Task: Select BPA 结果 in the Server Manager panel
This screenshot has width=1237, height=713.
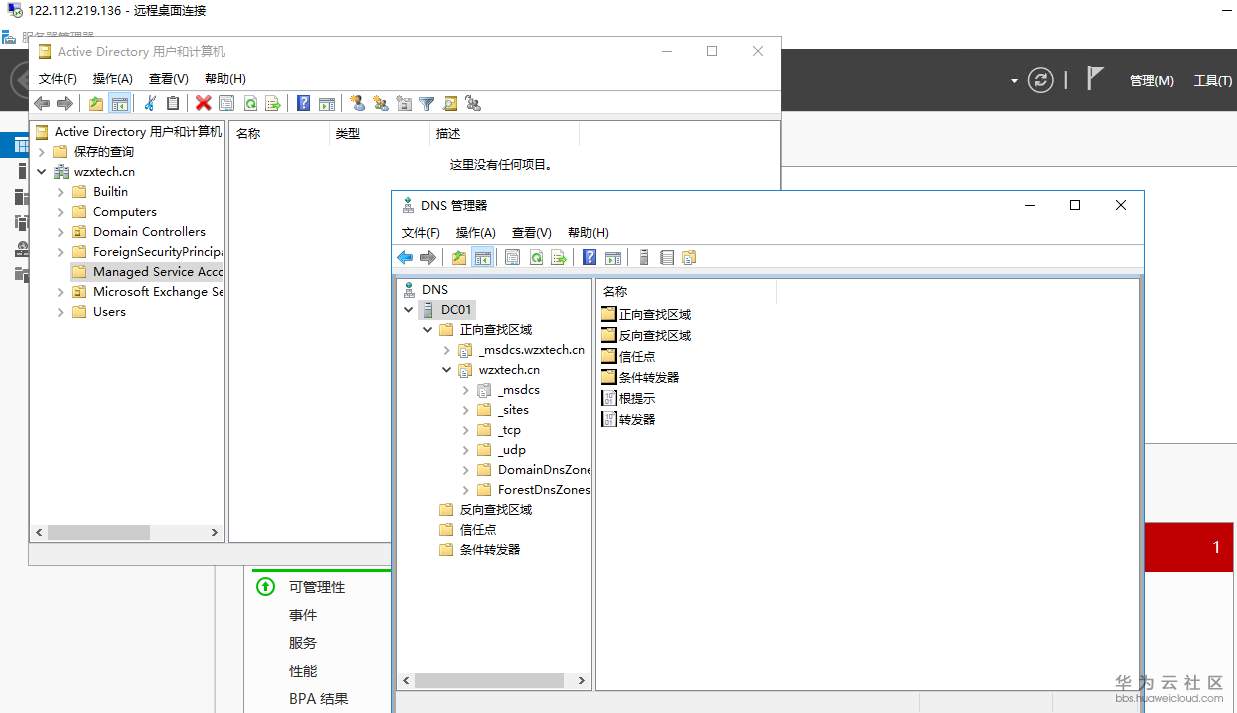Action: pyautogui.click(x=318, y=698)
